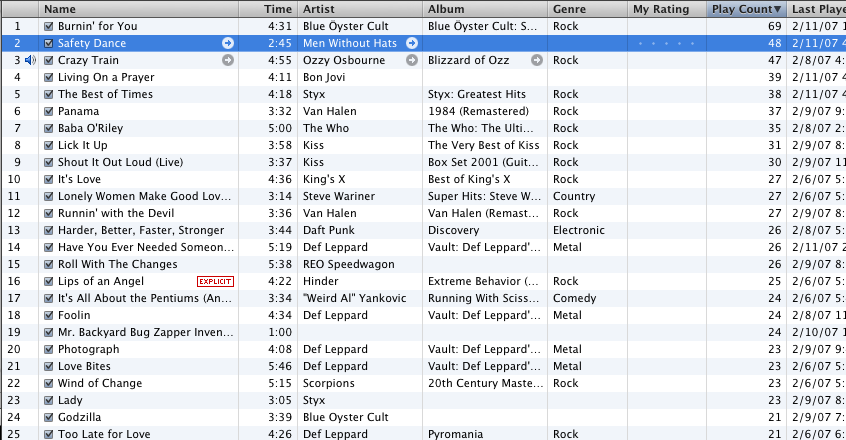Uncheck the Panama checkbox

pyautogui.click(x=49, y=112)
